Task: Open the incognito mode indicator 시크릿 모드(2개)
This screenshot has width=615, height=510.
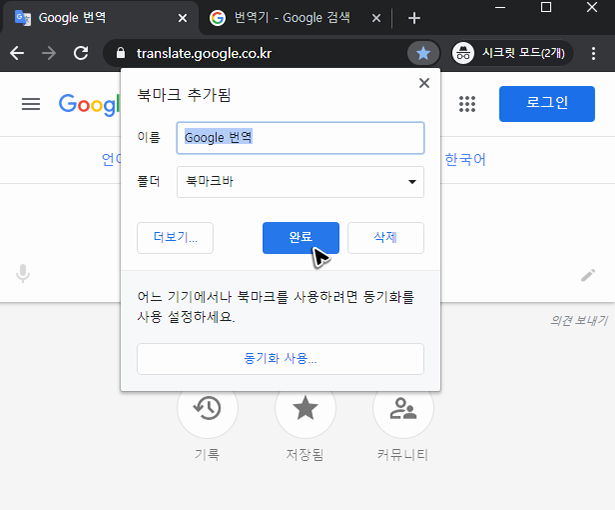Action: click(512, 53)
